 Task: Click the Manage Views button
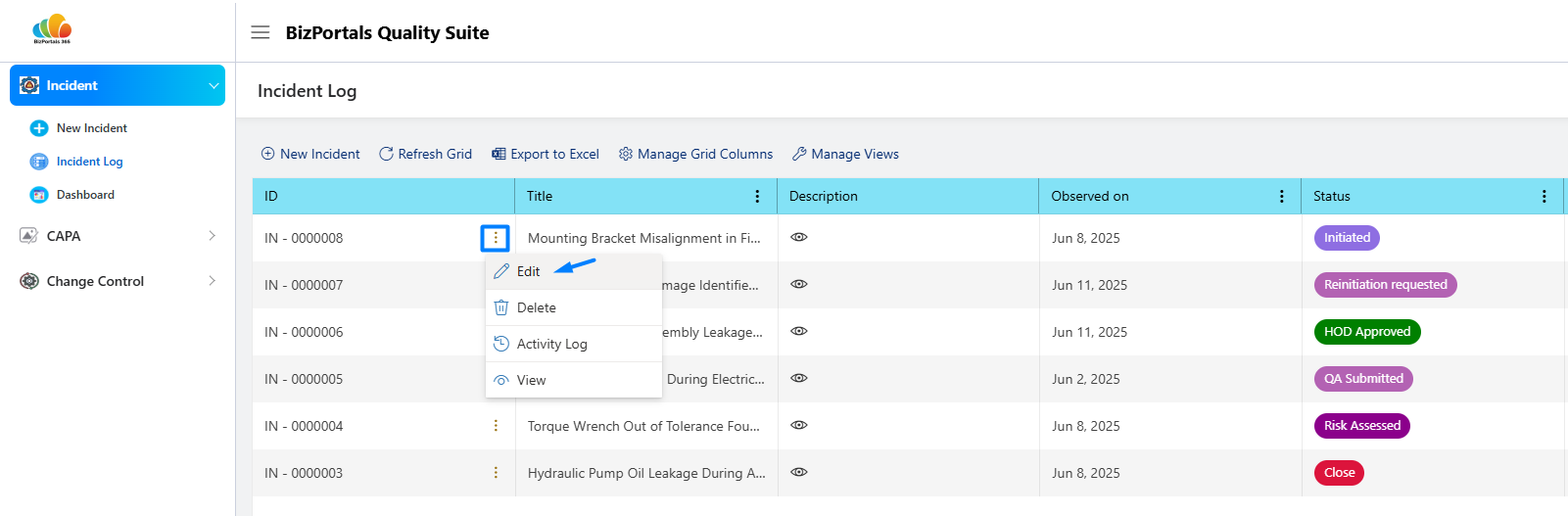coord(845,154)
